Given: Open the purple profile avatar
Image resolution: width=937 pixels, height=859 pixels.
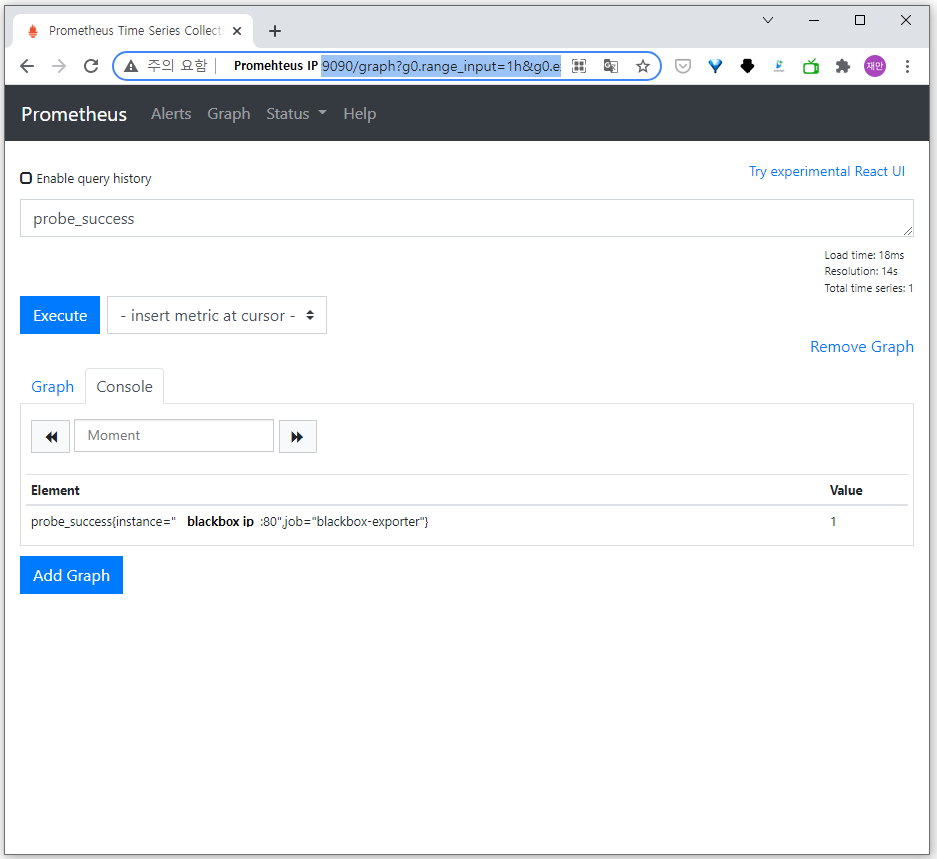Looking at the screenshot, I should tap(875, 66).
